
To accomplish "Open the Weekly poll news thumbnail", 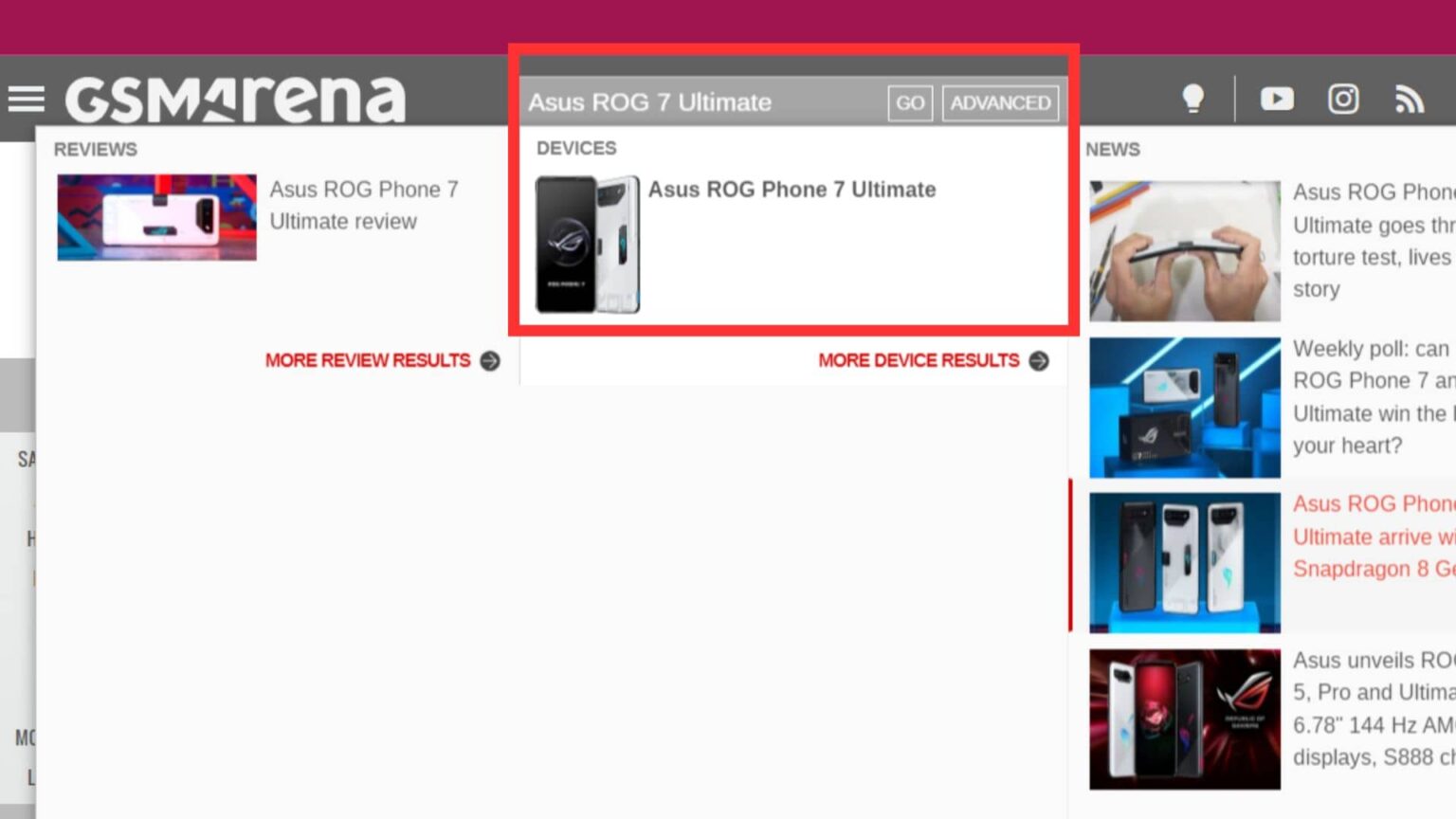I will [1185, 408].
